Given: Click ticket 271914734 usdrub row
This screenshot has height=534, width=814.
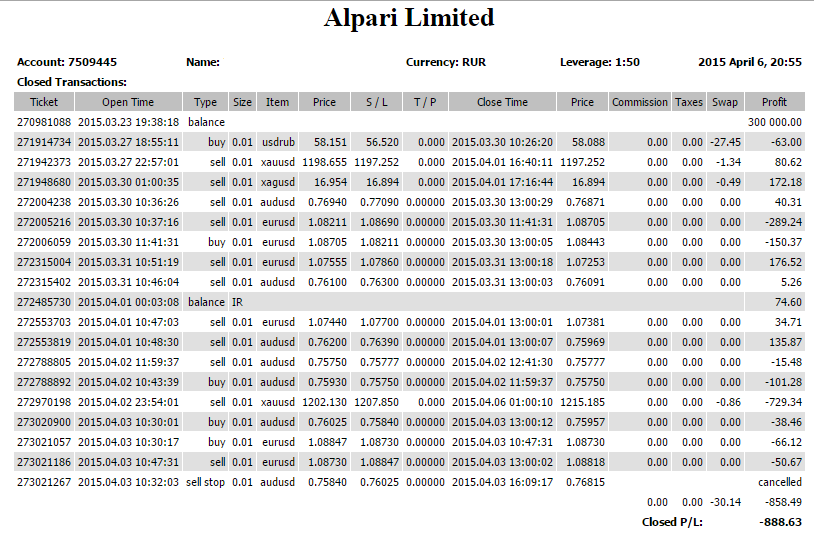Looking at the screenshot, I should 409,142.
